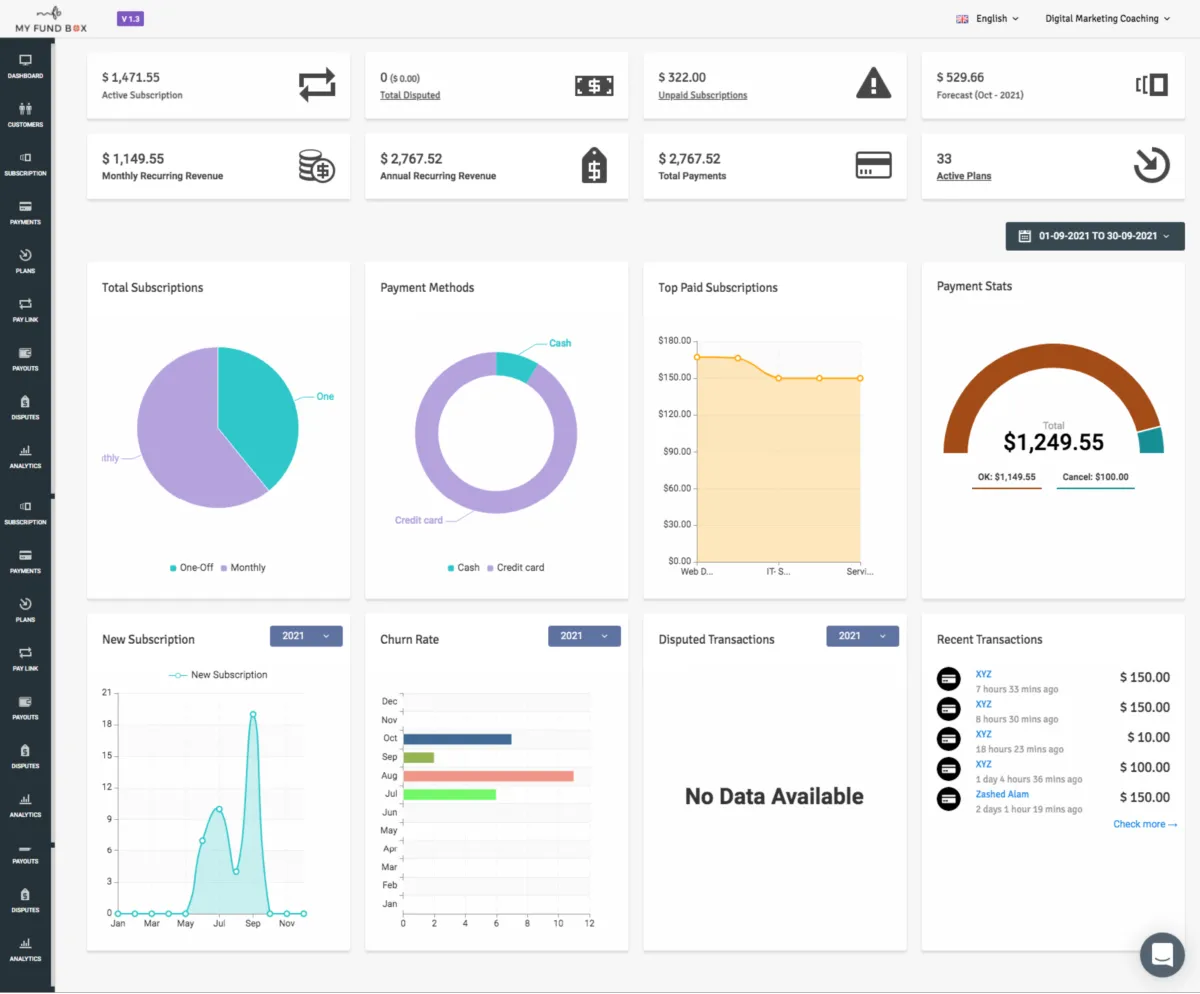This screenshot has width=1200, height=994.
Task: Click the Sep peak point in New Subscription chart
Action: coord(253,714)
